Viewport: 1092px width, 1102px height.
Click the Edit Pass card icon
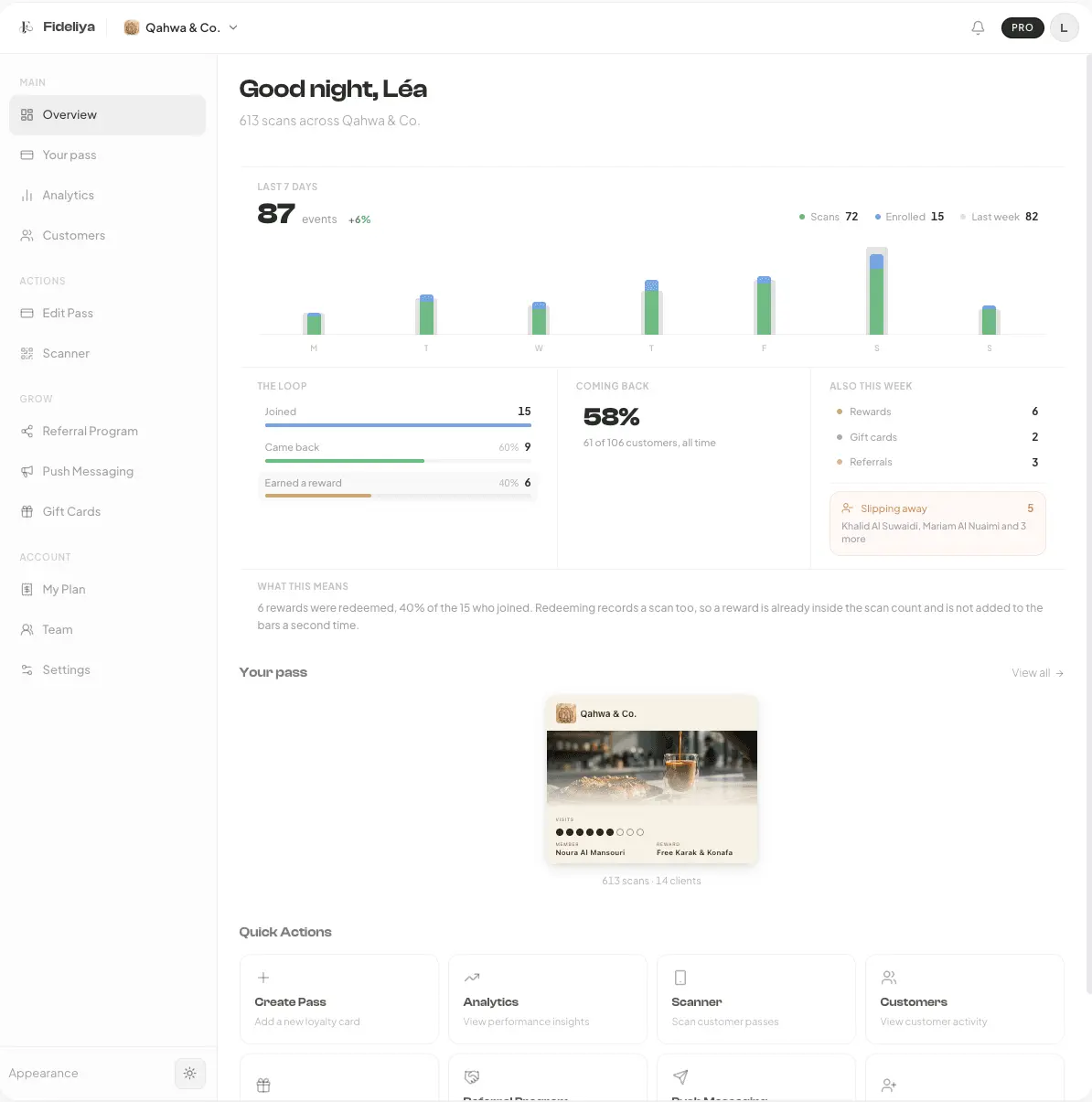click(x=27, y=313)
